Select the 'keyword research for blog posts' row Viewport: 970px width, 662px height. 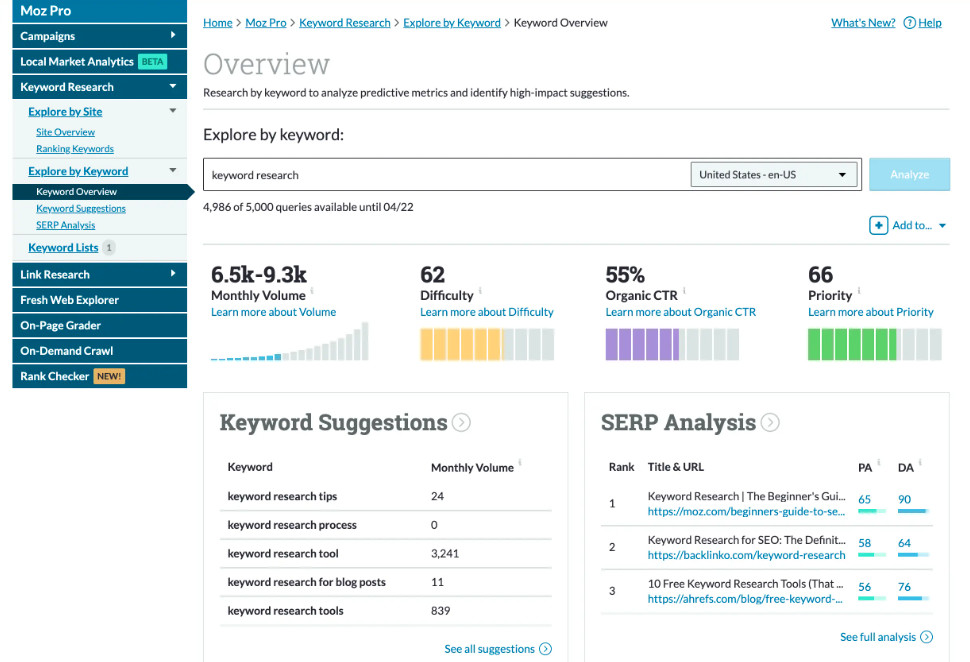[385, 582]
